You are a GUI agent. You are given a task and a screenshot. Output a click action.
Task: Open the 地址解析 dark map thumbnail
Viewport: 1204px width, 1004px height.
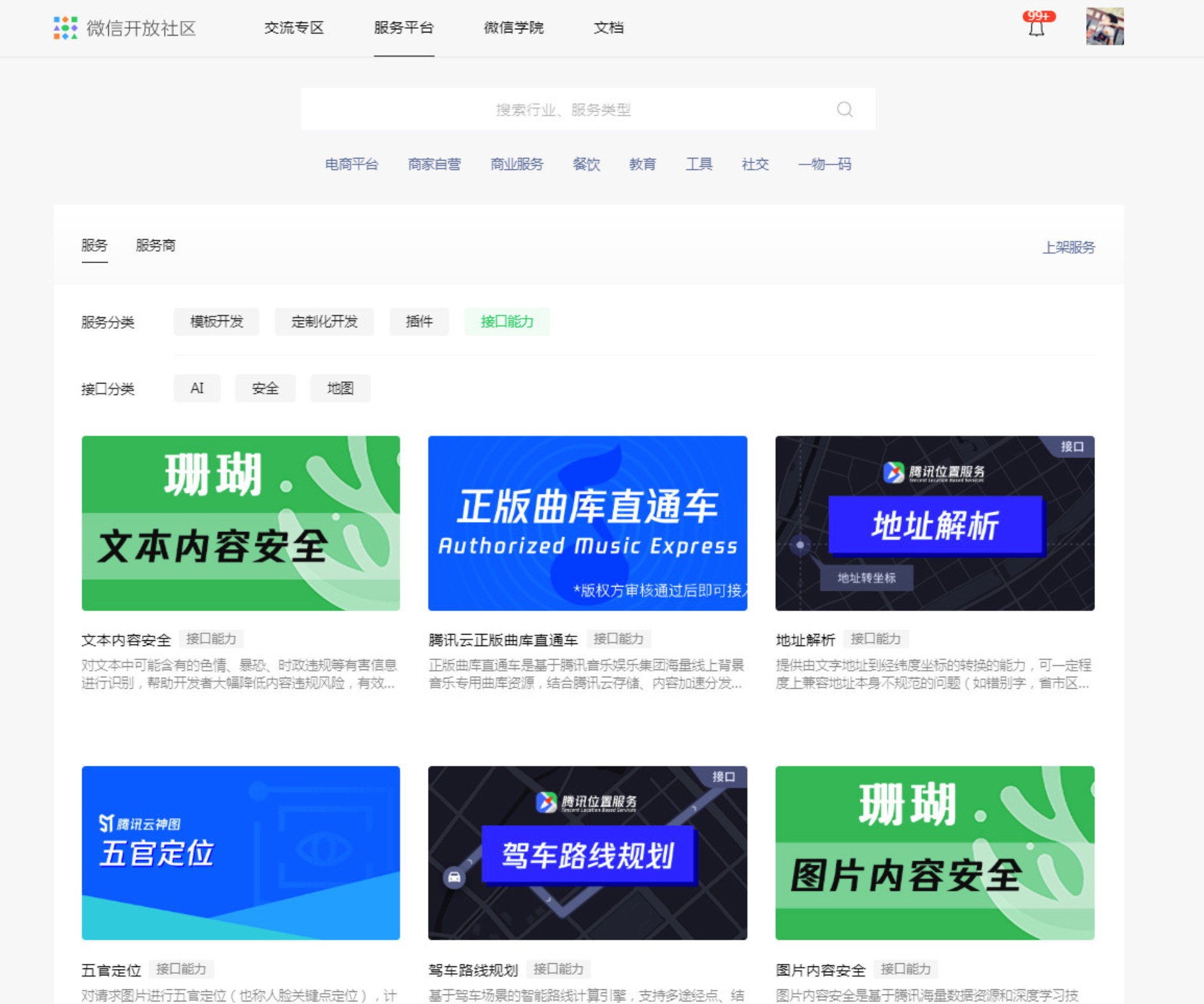935,523
